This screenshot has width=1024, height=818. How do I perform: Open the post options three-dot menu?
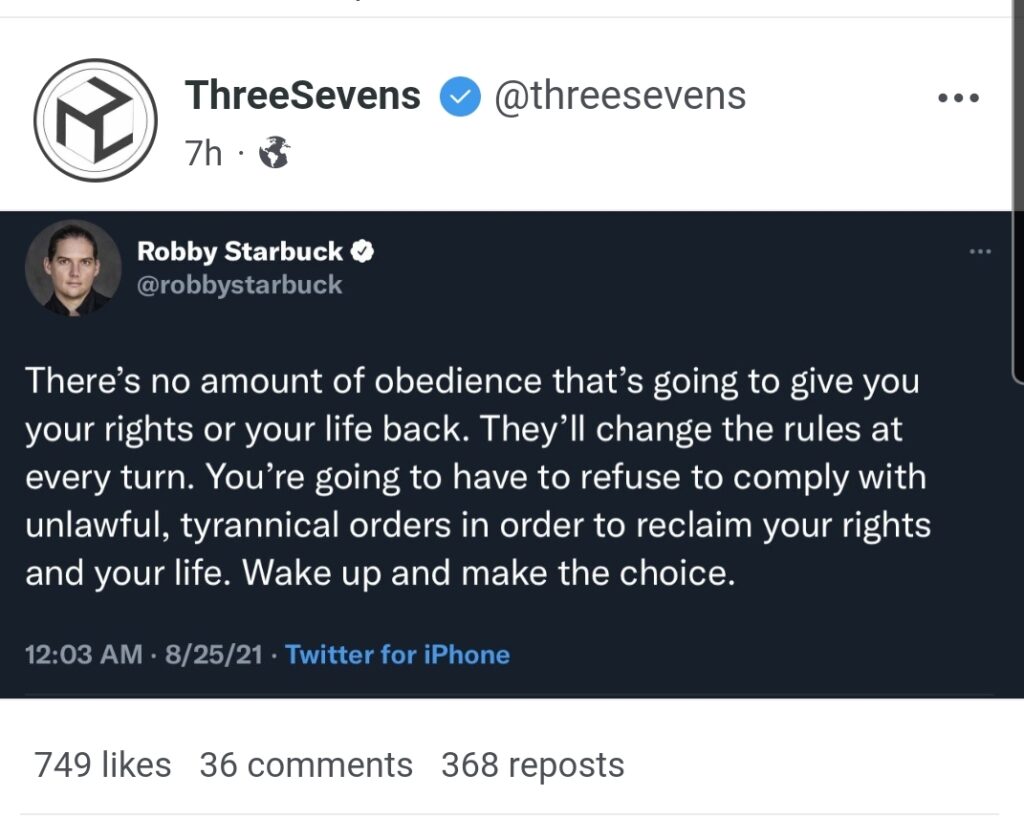coord(958,98)
